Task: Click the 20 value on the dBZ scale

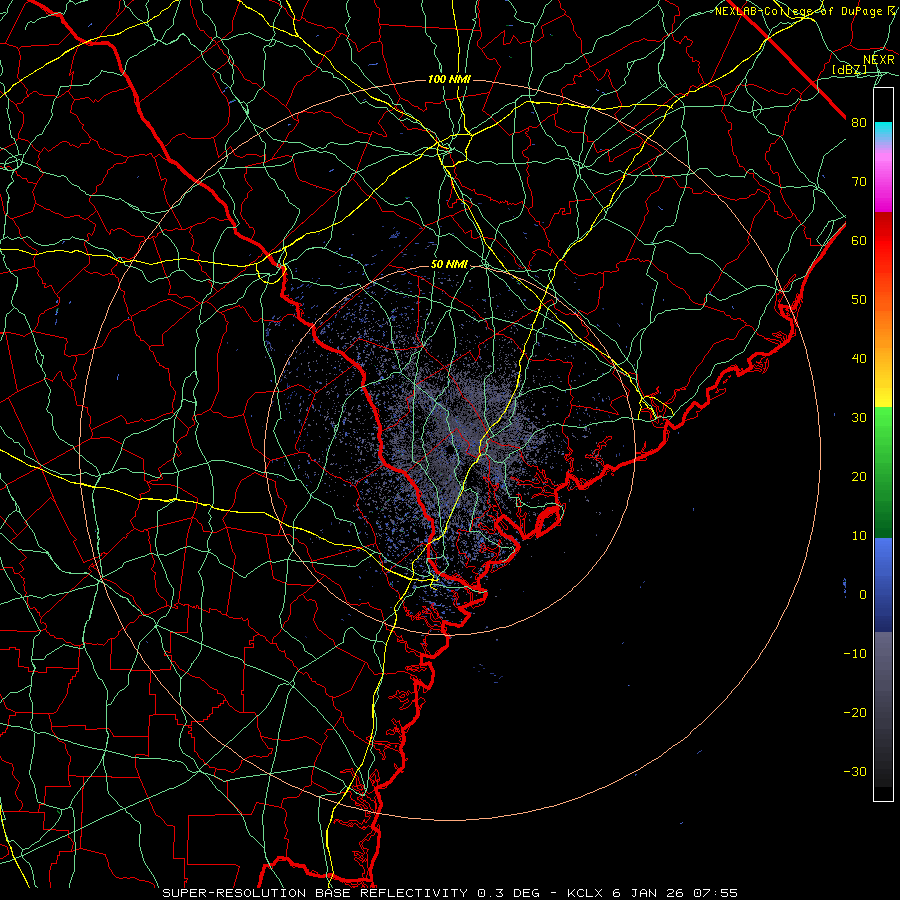Action: 859,476
